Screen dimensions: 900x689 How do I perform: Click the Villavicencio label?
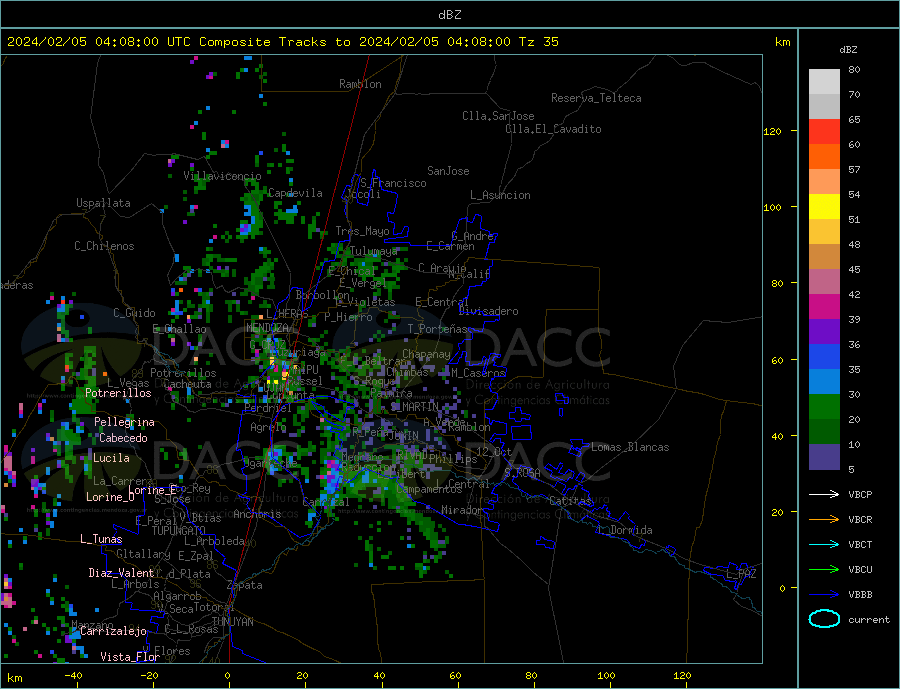[222, 176]
